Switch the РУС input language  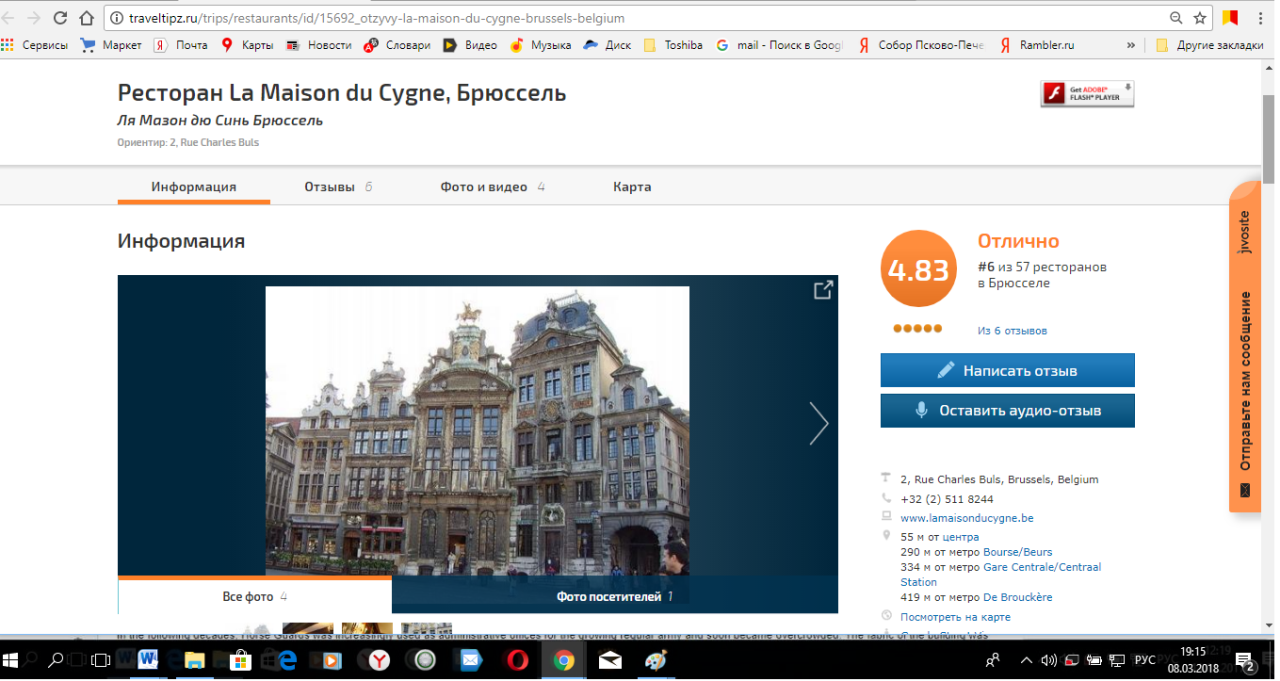point(1145,660)
